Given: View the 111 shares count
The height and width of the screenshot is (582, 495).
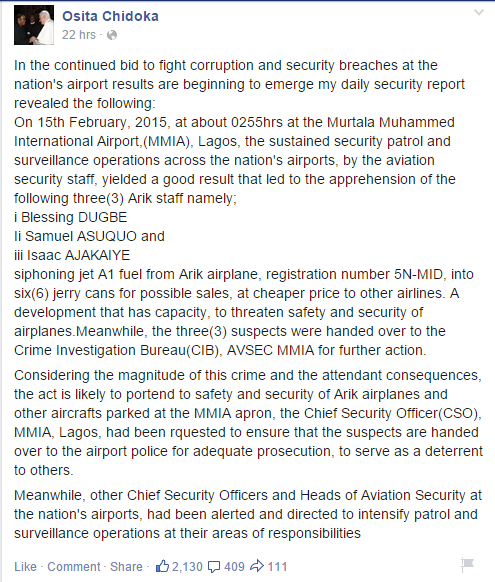Looking at the screenshot, I should pyautogui.click(x=277, y=566).
